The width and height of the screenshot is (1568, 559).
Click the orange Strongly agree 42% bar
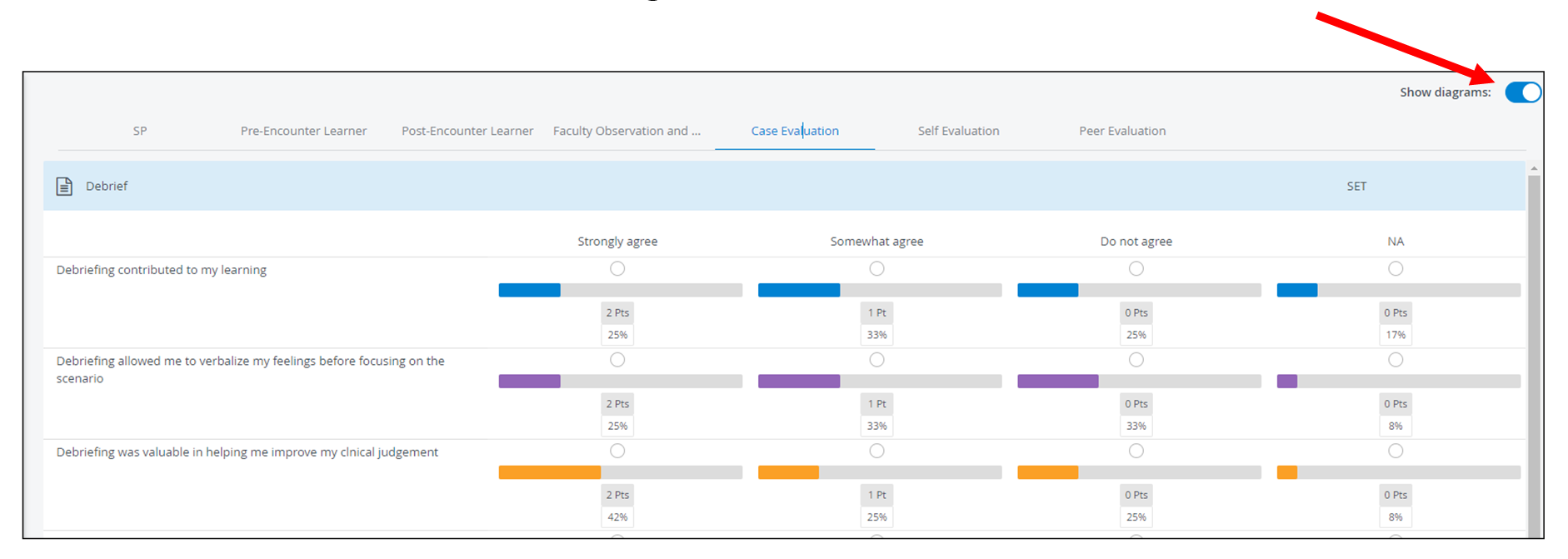[620, 472]
